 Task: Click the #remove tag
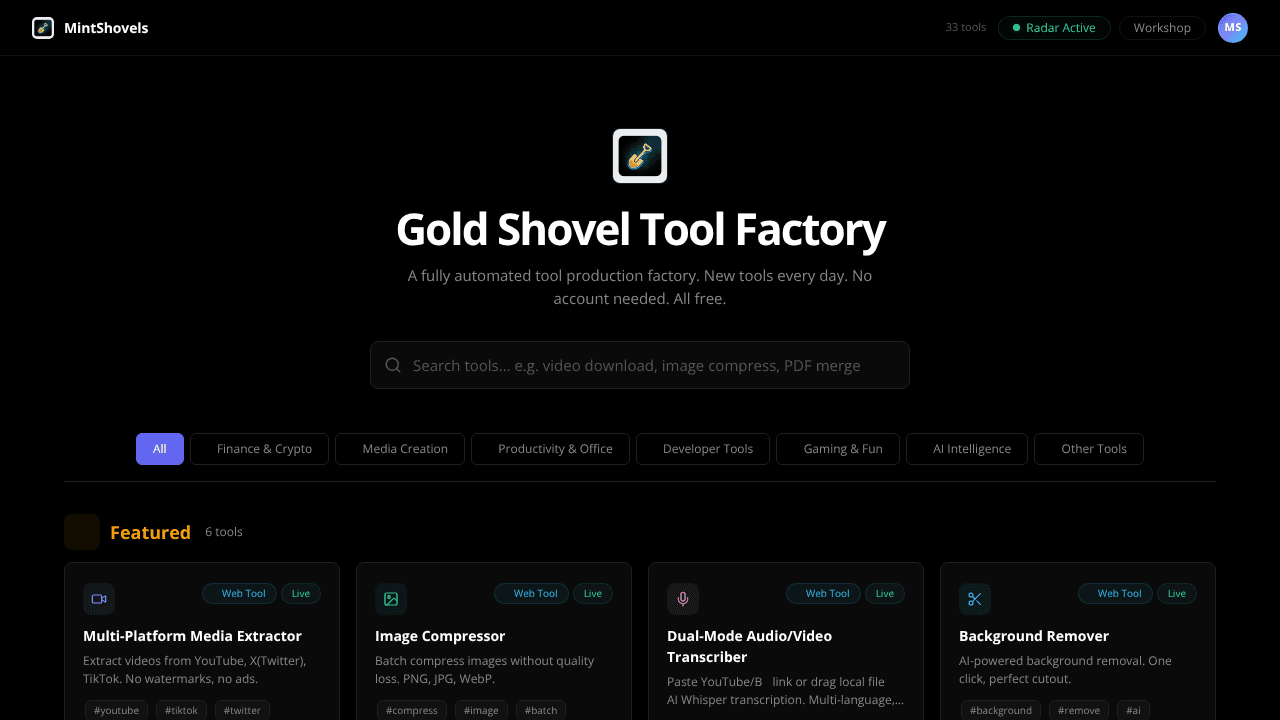pos(1080,710)
